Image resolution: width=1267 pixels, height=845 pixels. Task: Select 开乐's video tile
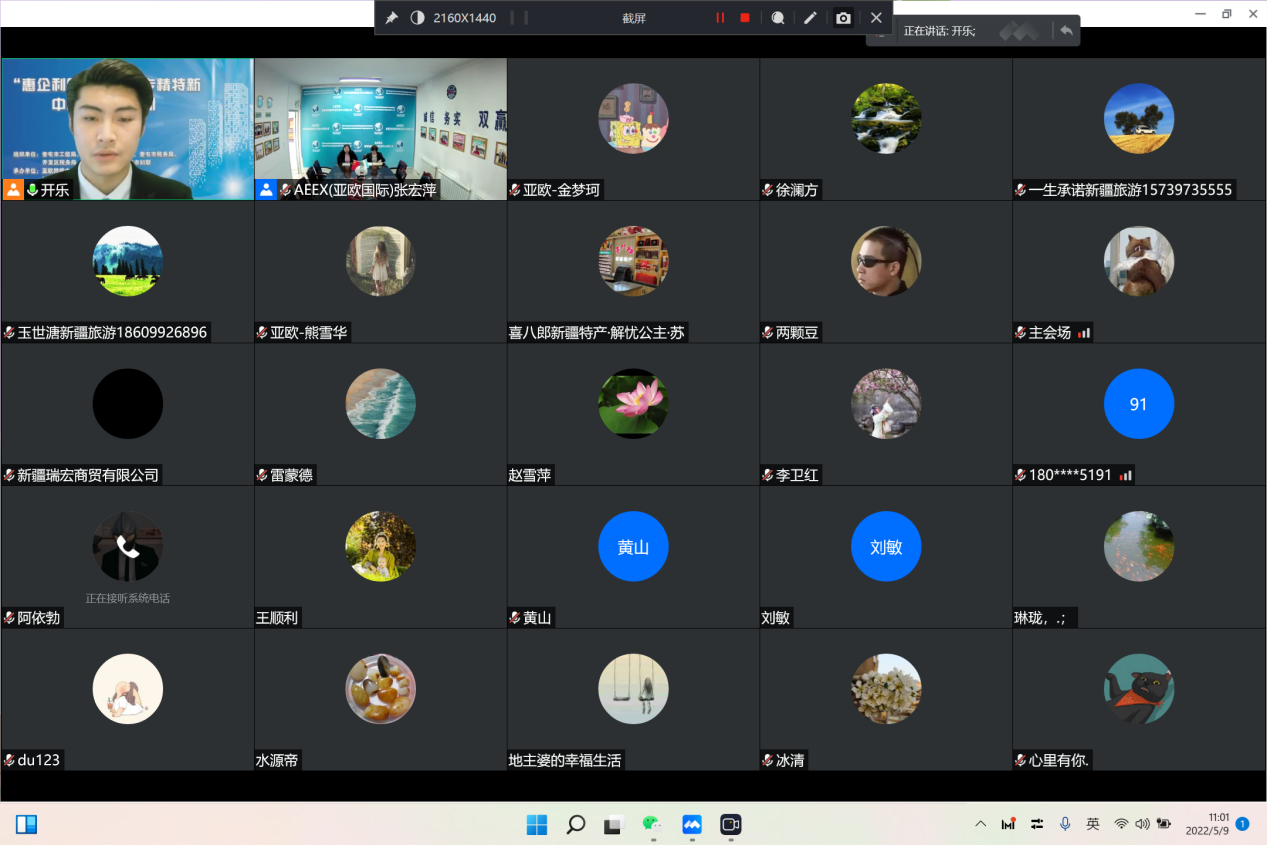click(x=127, y=128)
